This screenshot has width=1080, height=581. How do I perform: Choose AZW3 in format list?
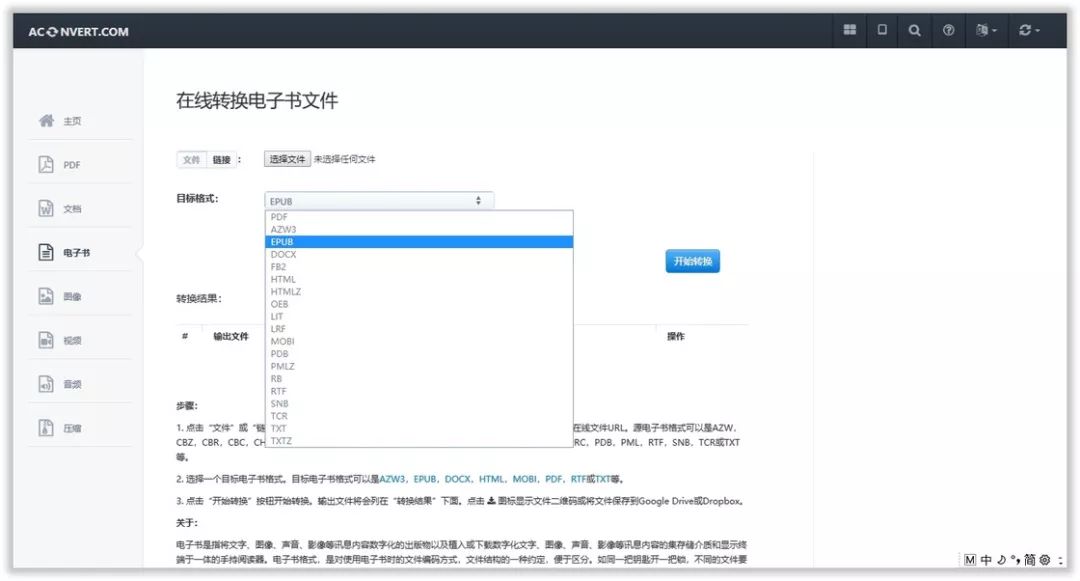tap(419, 229)
